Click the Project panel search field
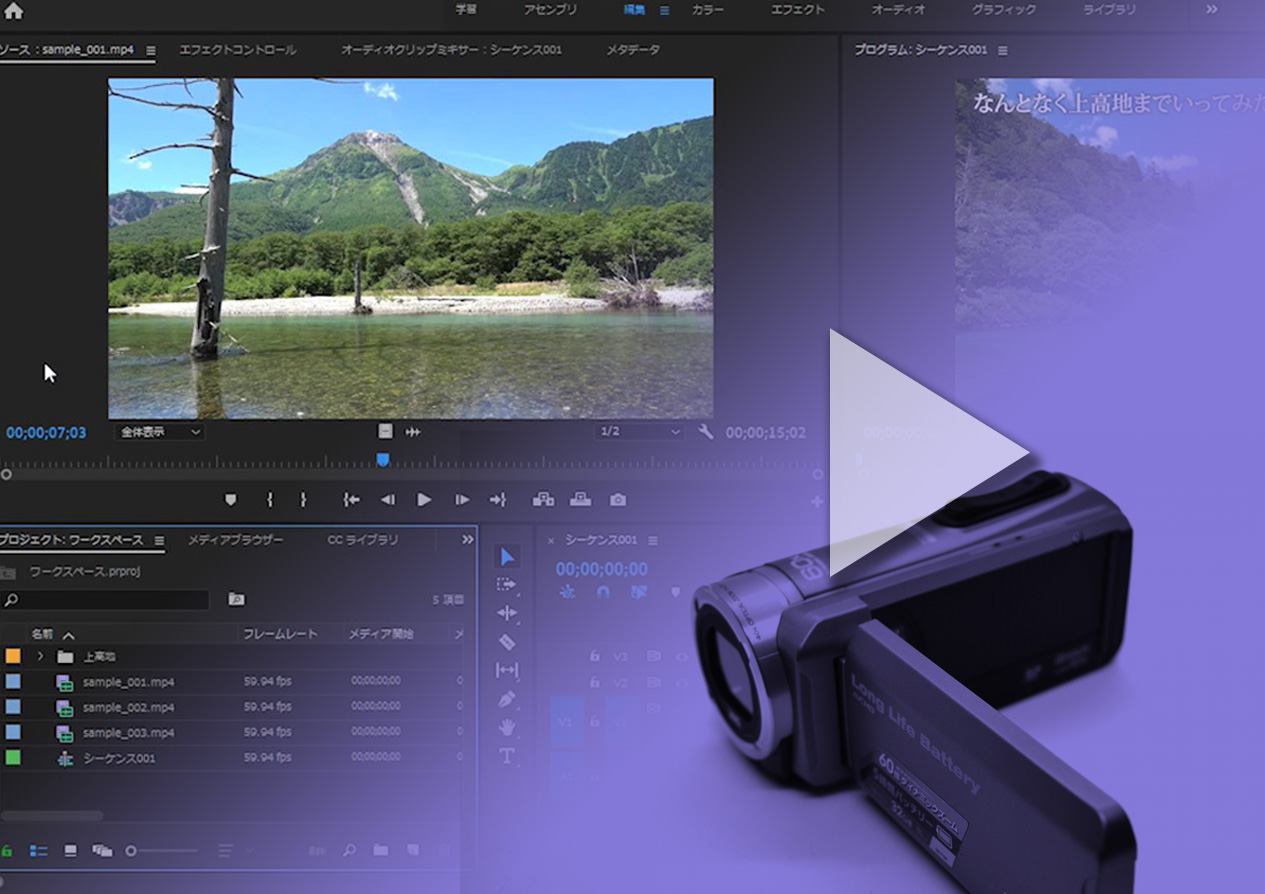1265x894 pixels. (x=108, y=600)
